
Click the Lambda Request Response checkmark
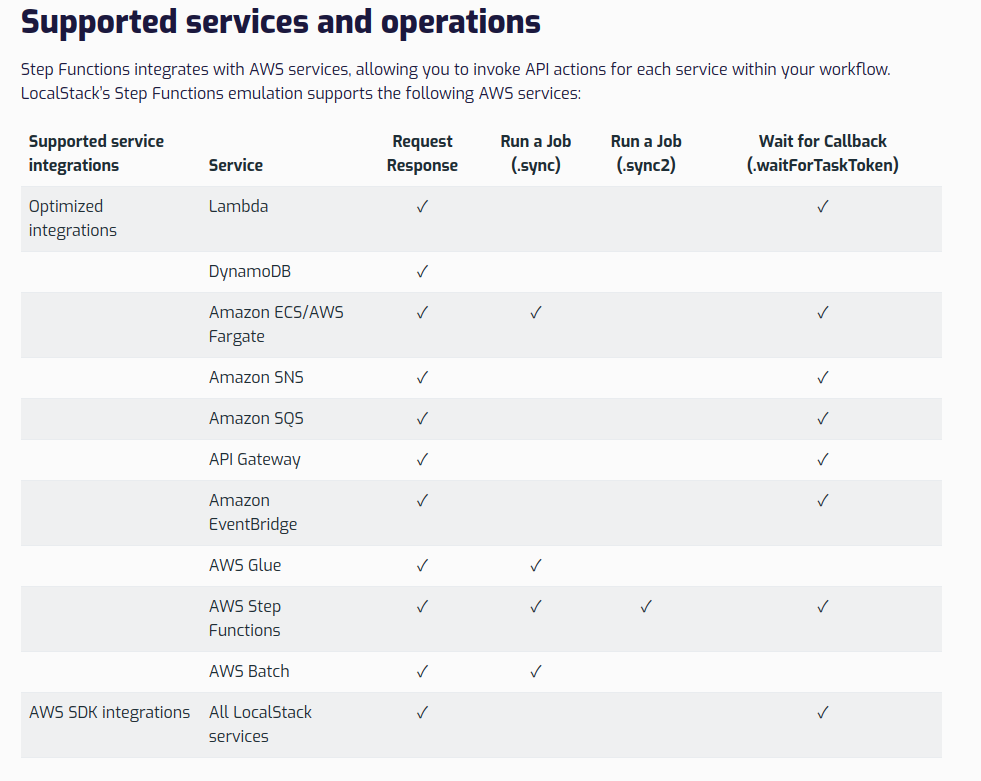(422, 207)
